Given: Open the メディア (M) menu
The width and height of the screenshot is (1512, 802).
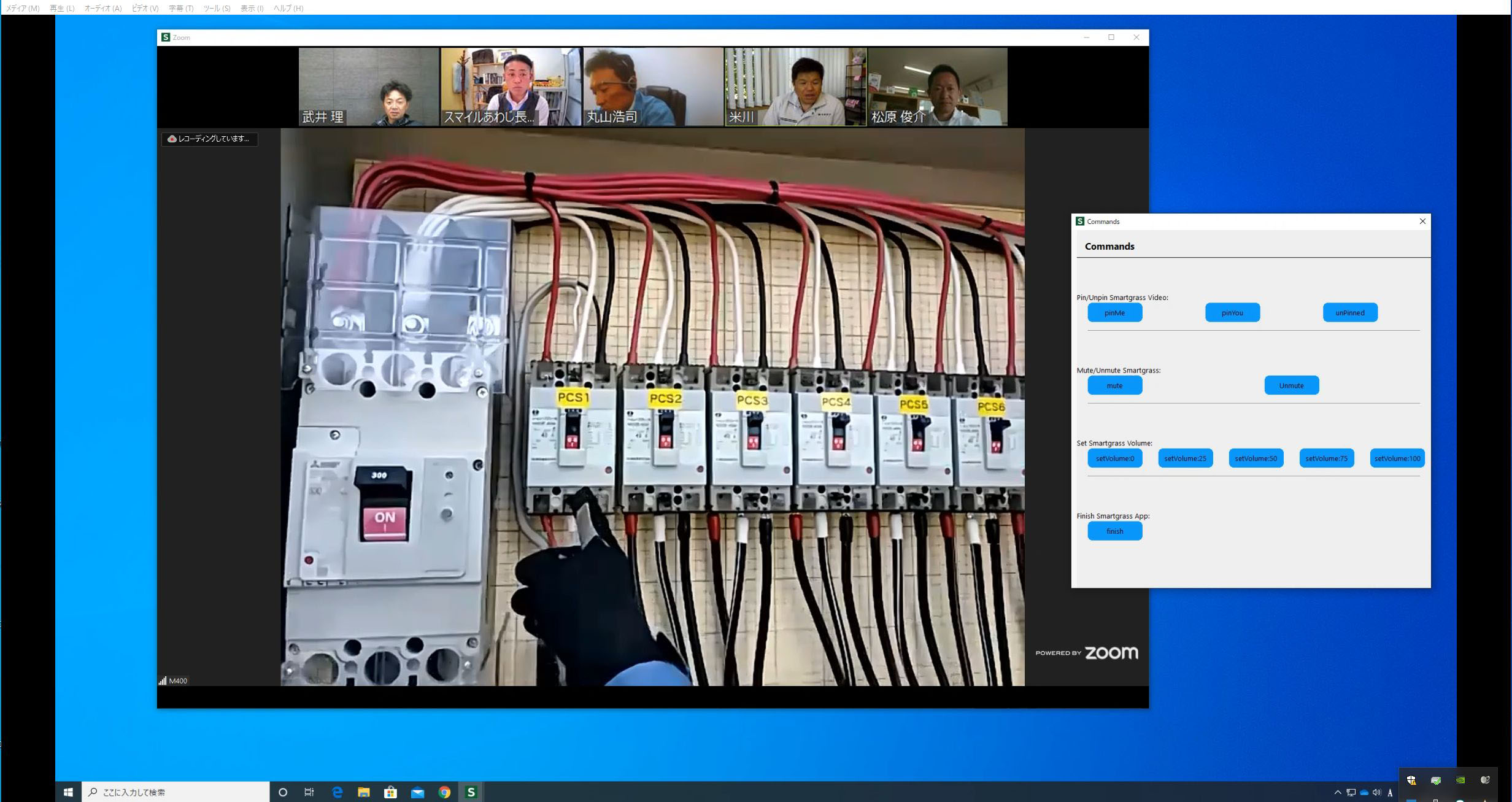Looking at the screenshot, I should click(x=23, y=8).
